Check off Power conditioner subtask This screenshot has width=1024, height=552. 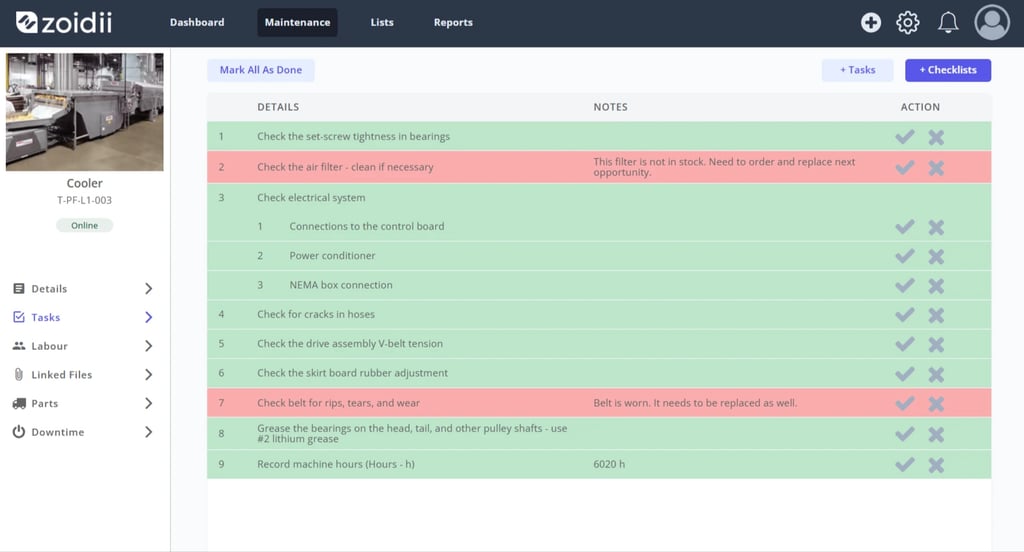coord(904,256)
